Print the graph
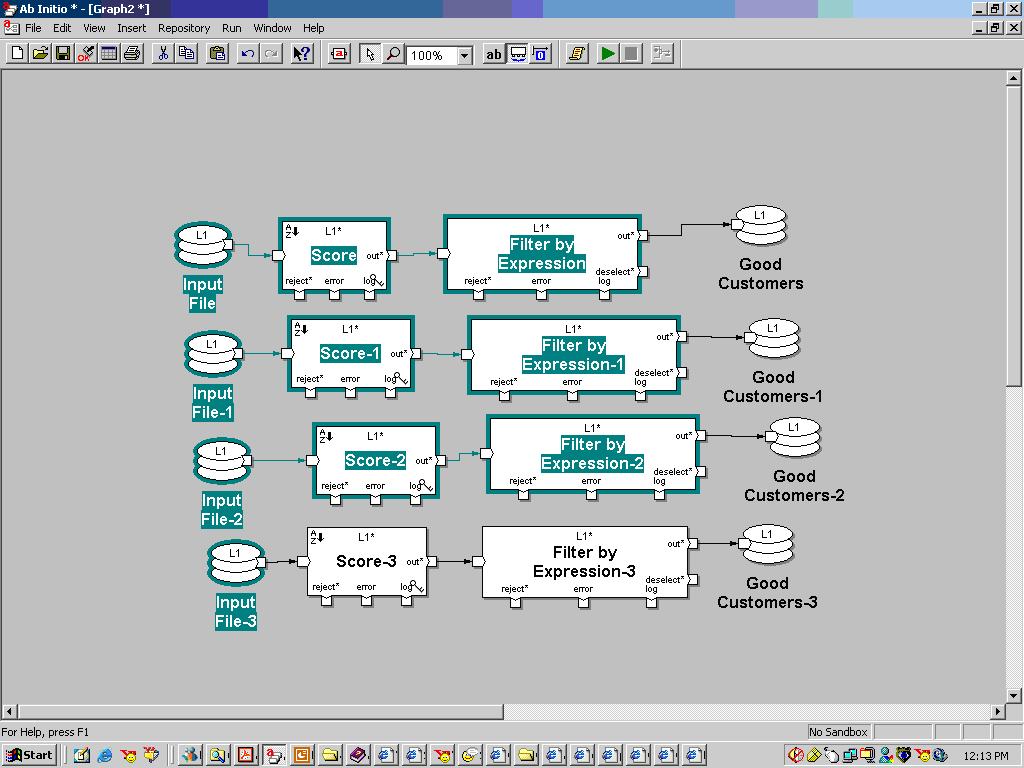This screenshot has width=1024, height=768. coord(131,54)
